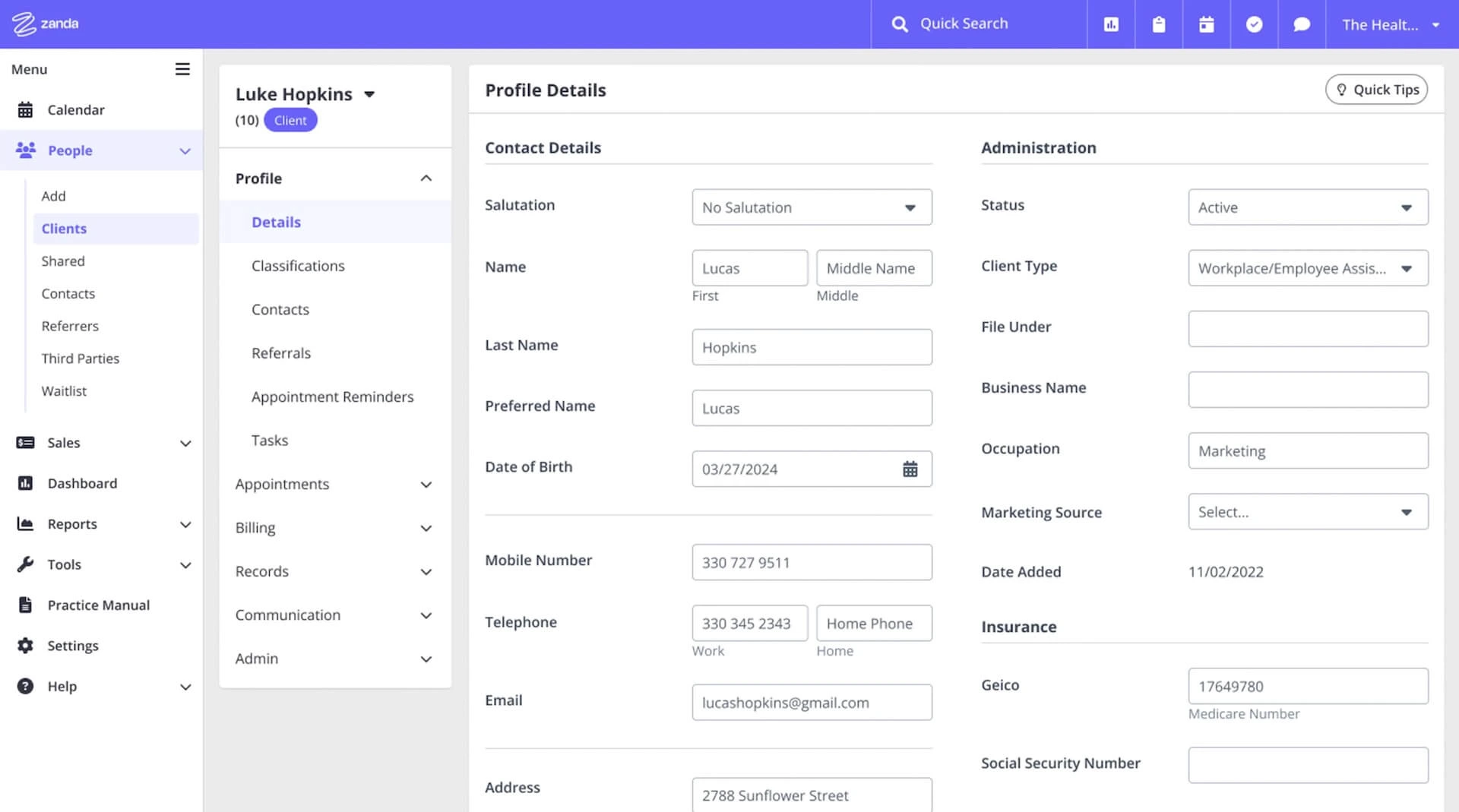This screenshot has height=812, width=1459.
Task: Open the calendar icon in top bar
Action: [x=1207, y=24]
